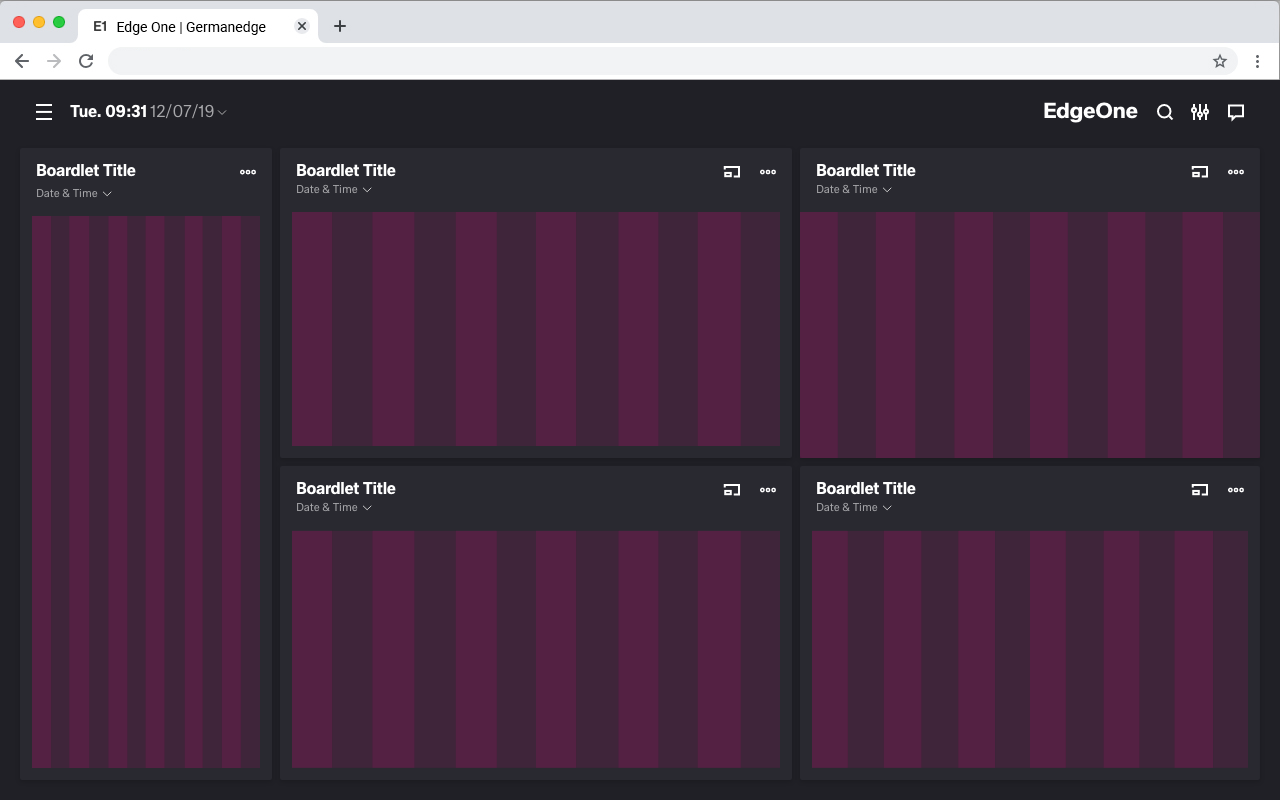Click the expand icon on top-right boardlet
Image resolution: width=1280 pixels, height=800 pixels.
(1200, 172)
